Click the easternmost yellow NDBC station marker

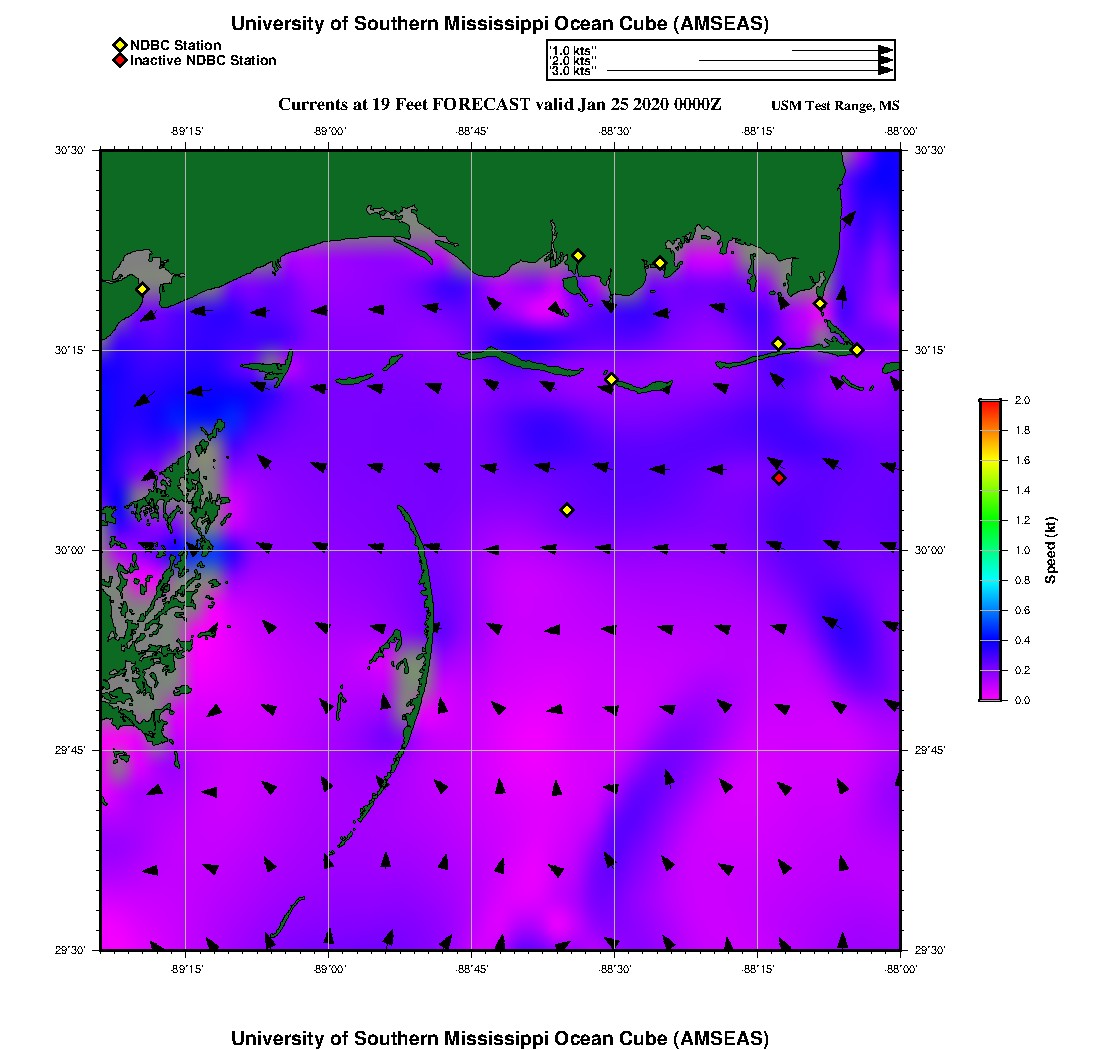pyautogui.click(x=857, y=349)
